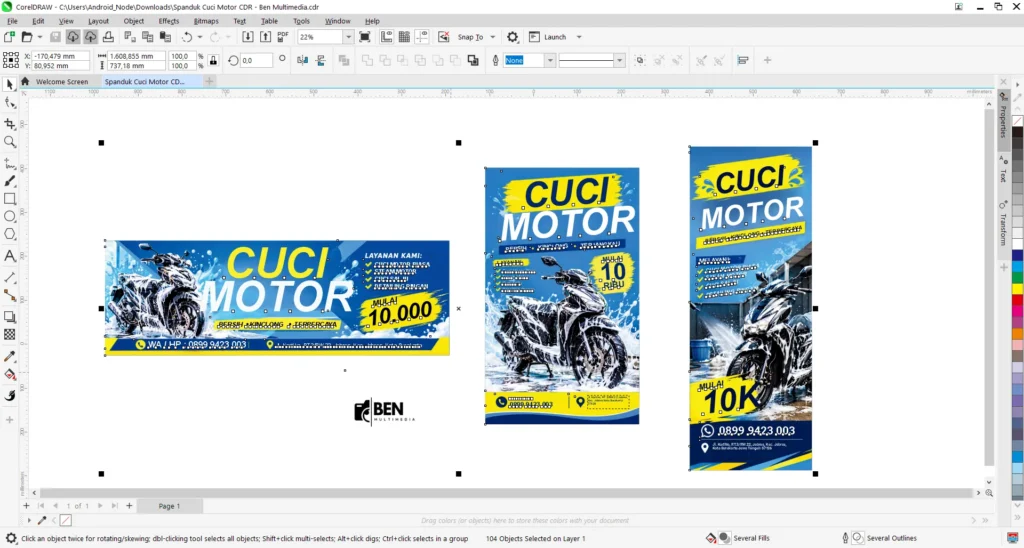The width and height of the screenshot is (1024, 548).
Task: Select the Connector tool
Action: pyautogui.click(x=10, y=295)
